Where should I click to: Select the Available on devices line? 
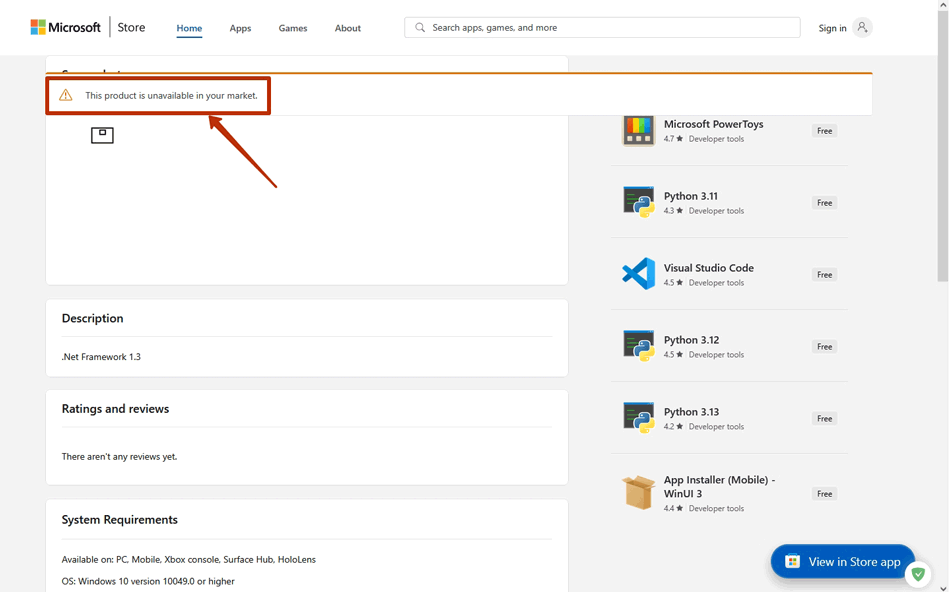(188, 560)
